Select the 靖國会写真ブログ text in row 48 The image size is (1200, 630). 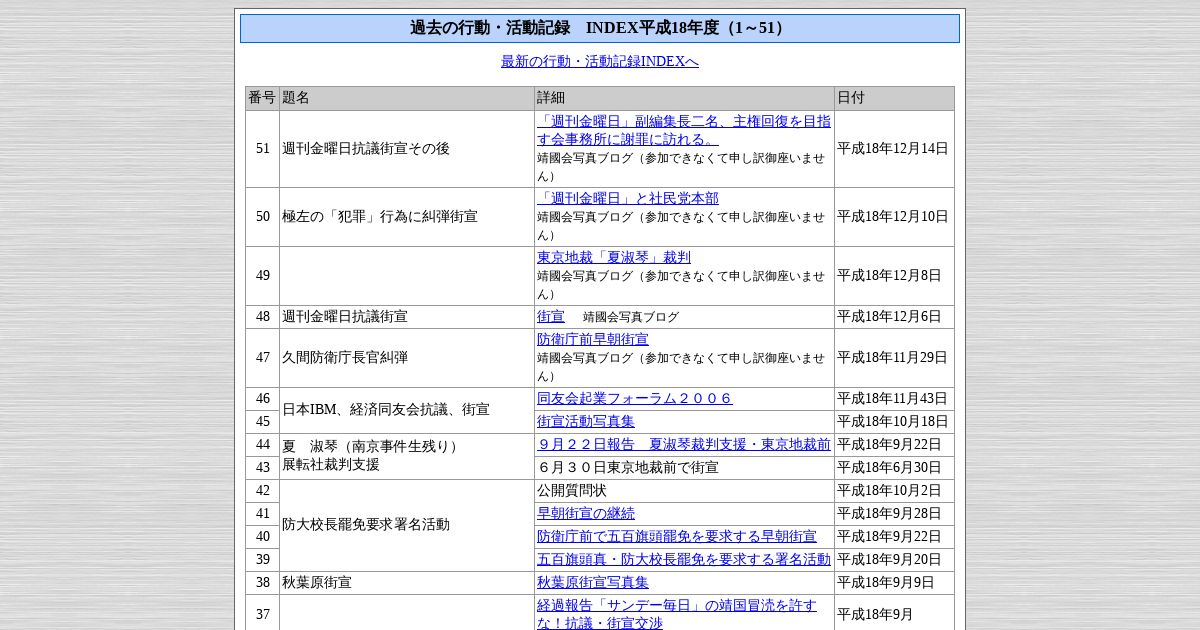tap(631, 317)
